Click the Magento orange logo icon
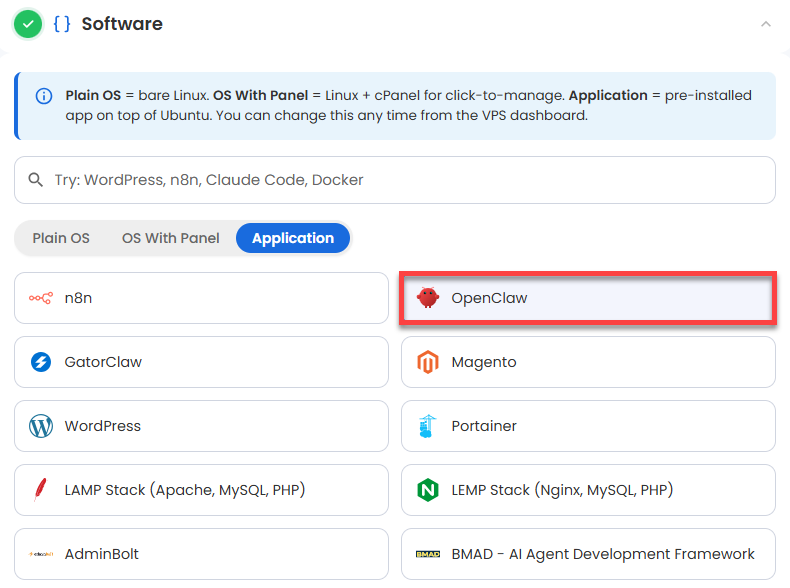The height and width of the screenshot is (588, 790). (428, 362)
